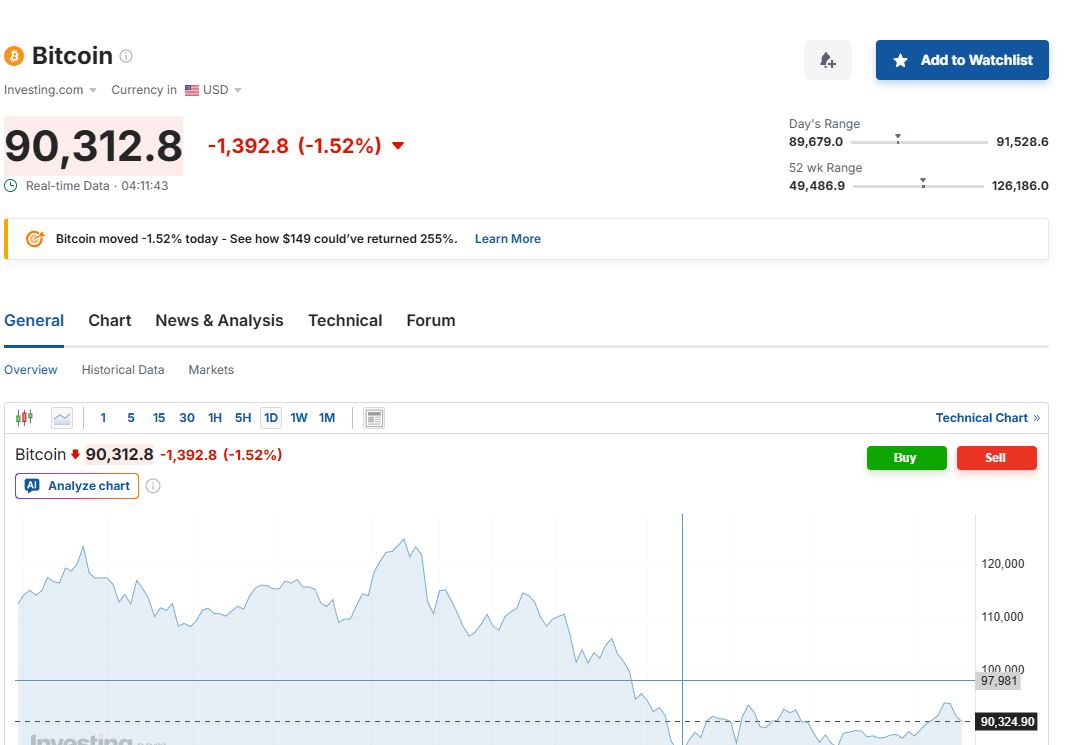Image resolution: width=1067 pixels, height=745 pixels.
Task: Switch chart to area line view icon
Action: pos(62,418)
